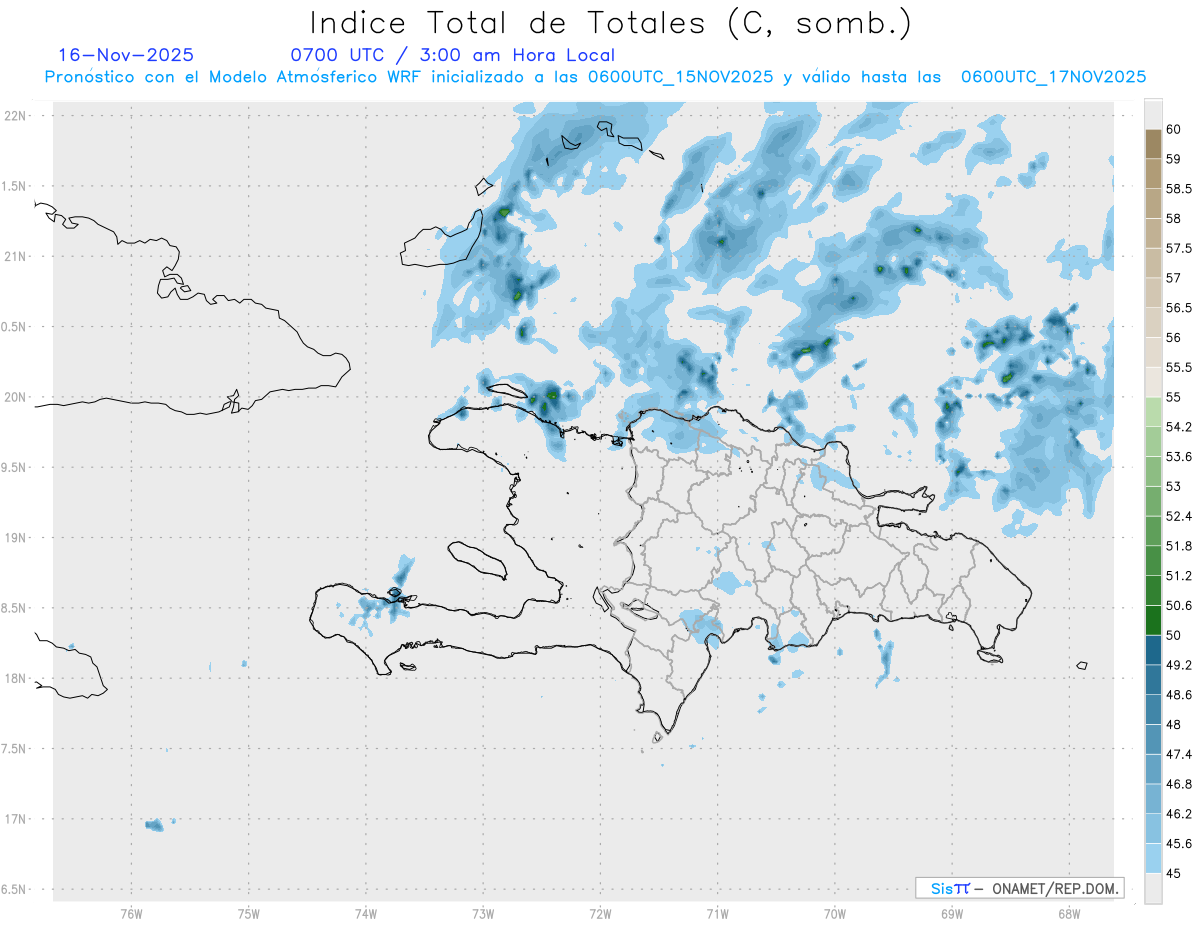Click the '57.5' colorbar value

point(1179,248)
